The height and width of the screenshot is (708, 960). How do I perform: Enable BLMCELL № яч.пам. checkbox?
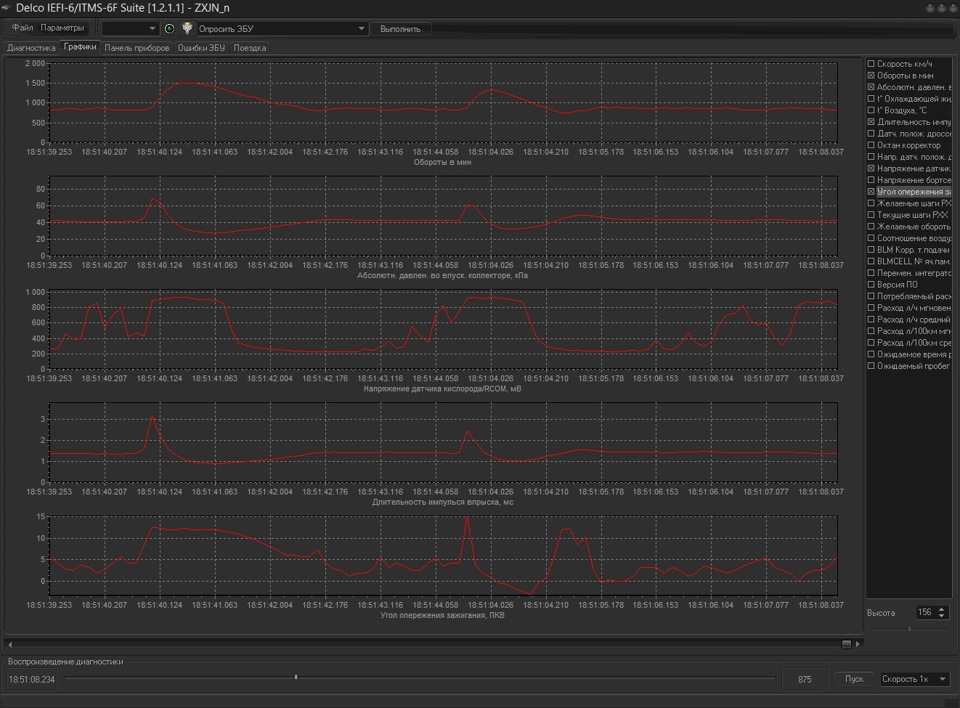(x=871, y=262)
